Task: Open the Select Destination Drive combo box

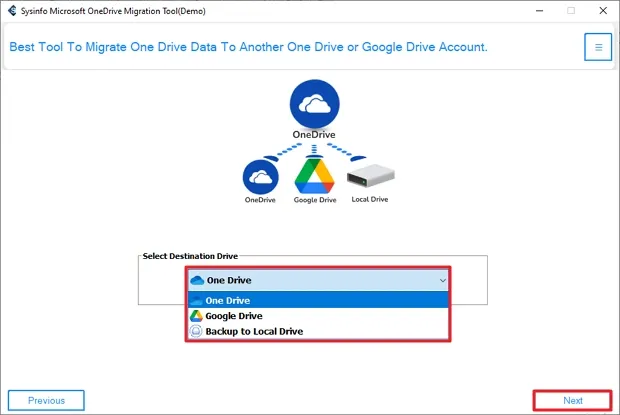Action: [x=318, y=280]
